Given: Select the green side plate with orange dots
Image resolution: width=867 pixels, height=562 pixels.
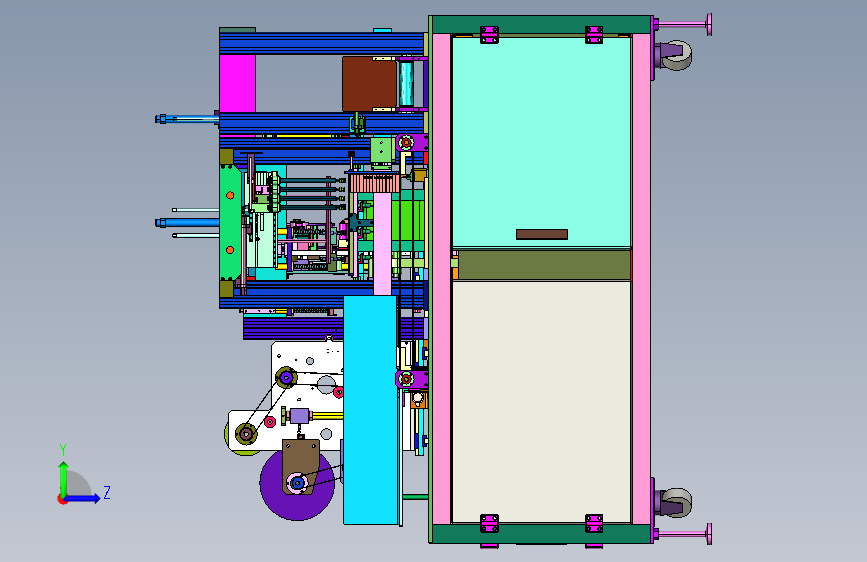Looking at the screenshot, I should pyautogui.click(x=230, y=222).
